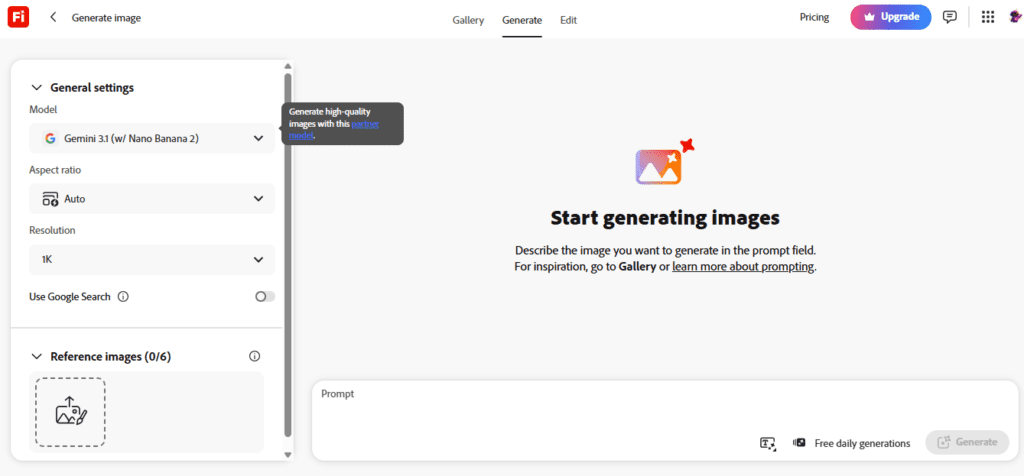
Task: Switch to the Gallery tab
Action: coord(468,20)
